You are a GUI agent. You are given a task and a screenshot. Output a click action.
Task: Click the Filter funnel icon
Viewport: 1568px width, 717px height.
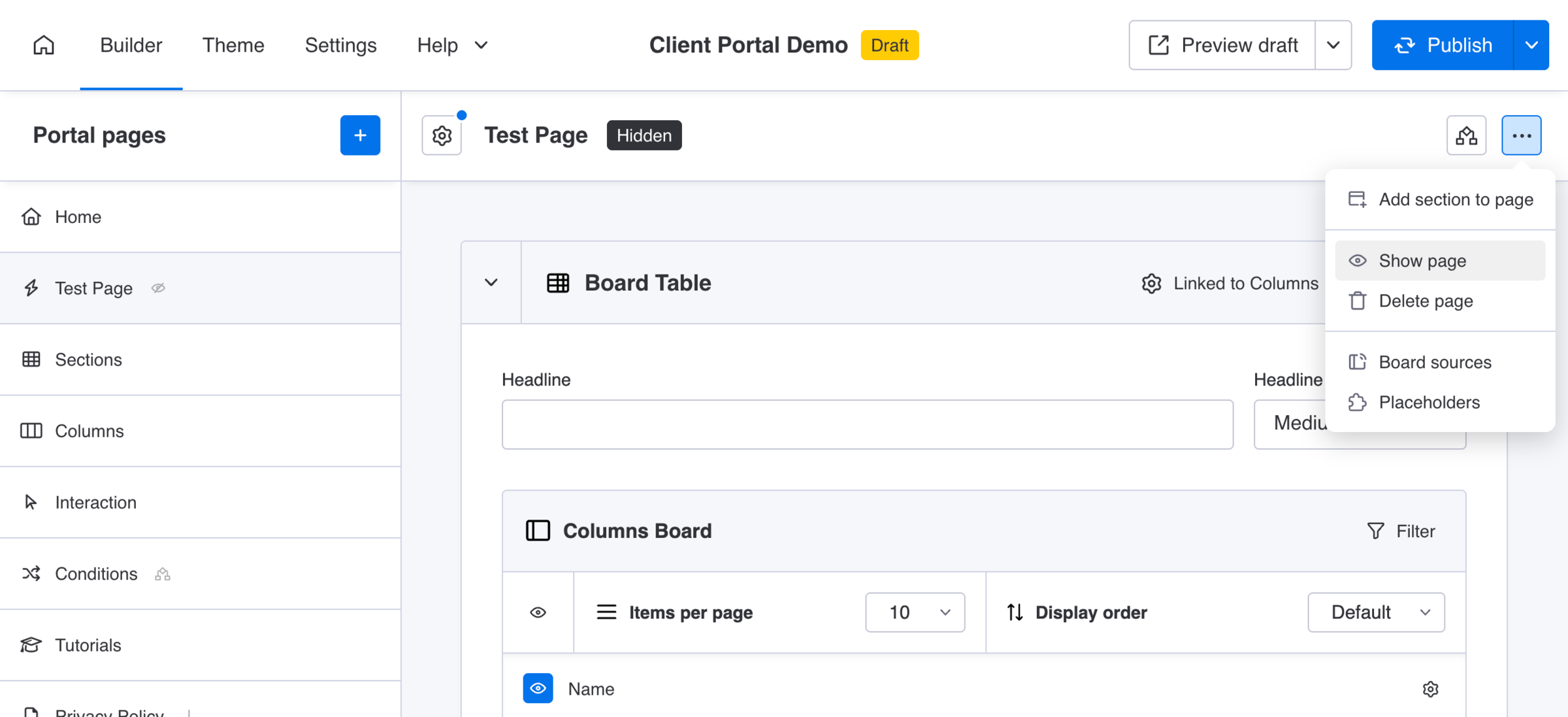pos(1375,531)
